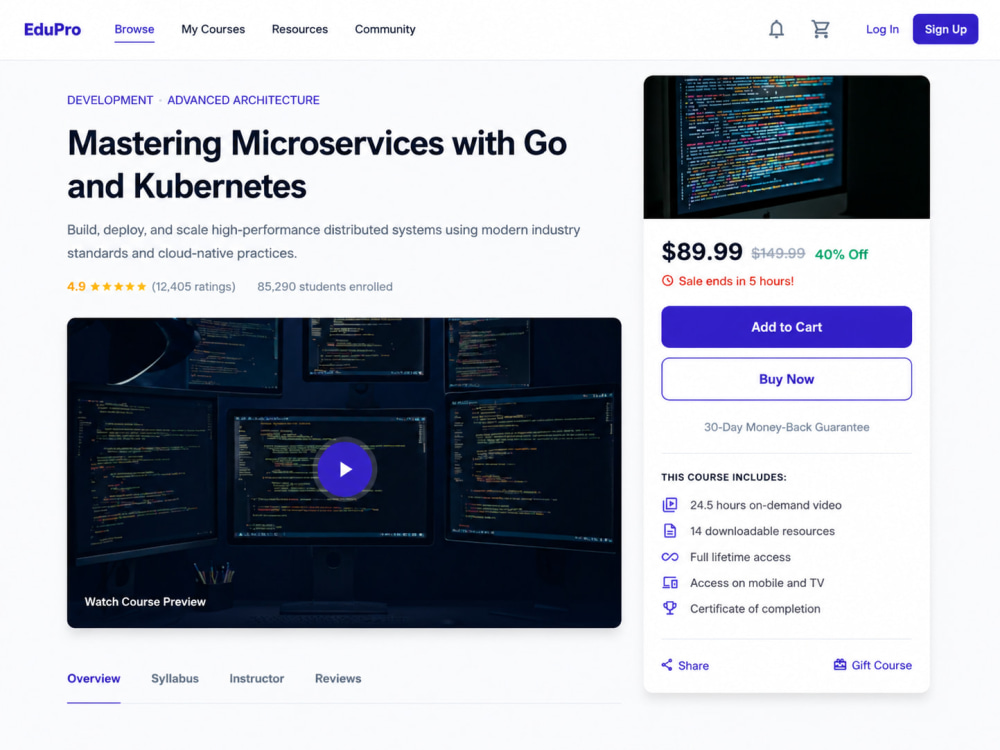This screenshot has width=1000, height=750.
Task: Click the share icon
Action: tap(667, 665)
